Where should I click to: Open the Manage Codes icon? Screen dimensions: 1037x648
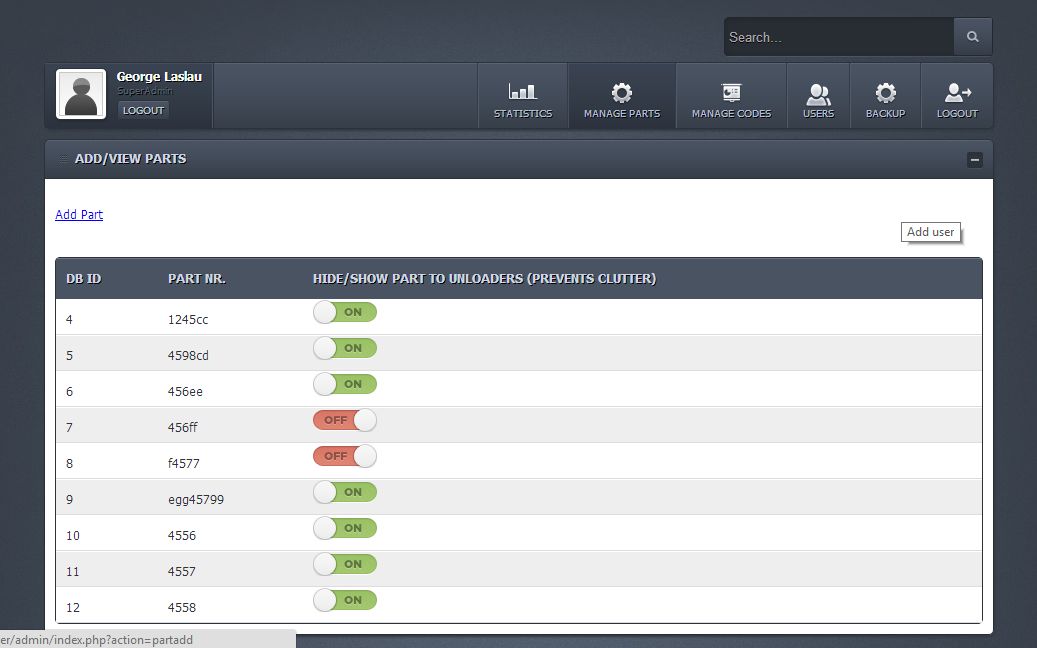pyautogui.click(x=731, y=92)
